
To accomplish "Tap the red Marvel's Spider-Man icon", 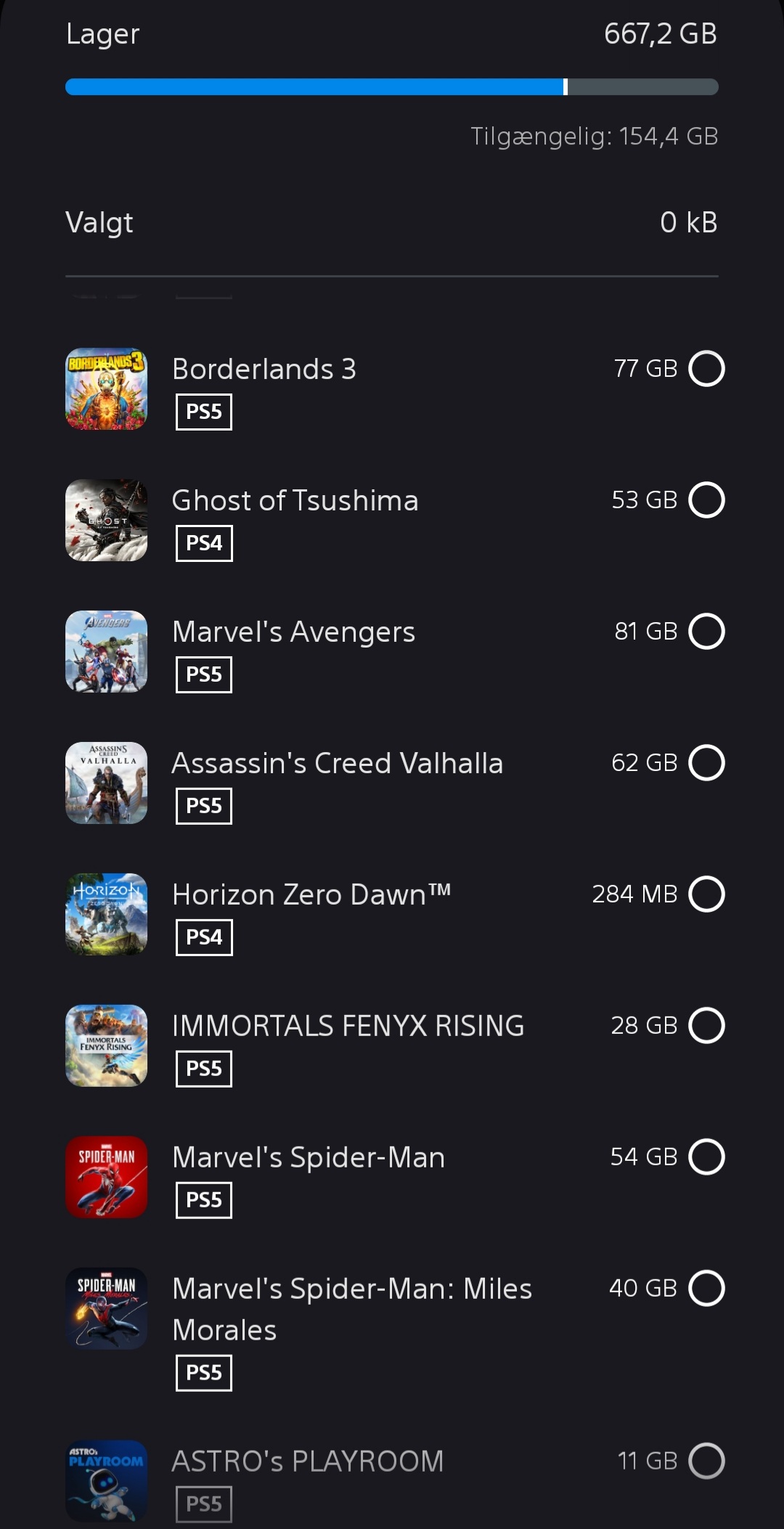I will coord(106,1177).
